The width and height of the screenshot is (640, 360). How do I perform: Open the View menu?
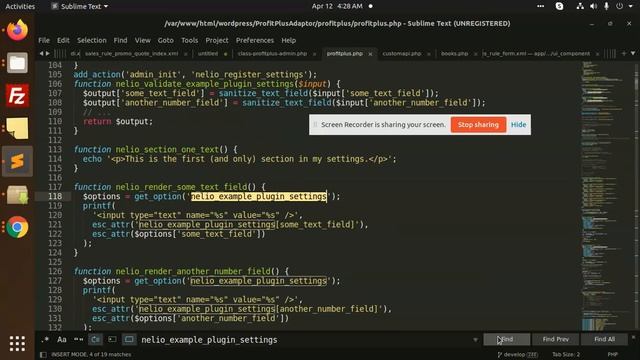[x=143, y=40]
